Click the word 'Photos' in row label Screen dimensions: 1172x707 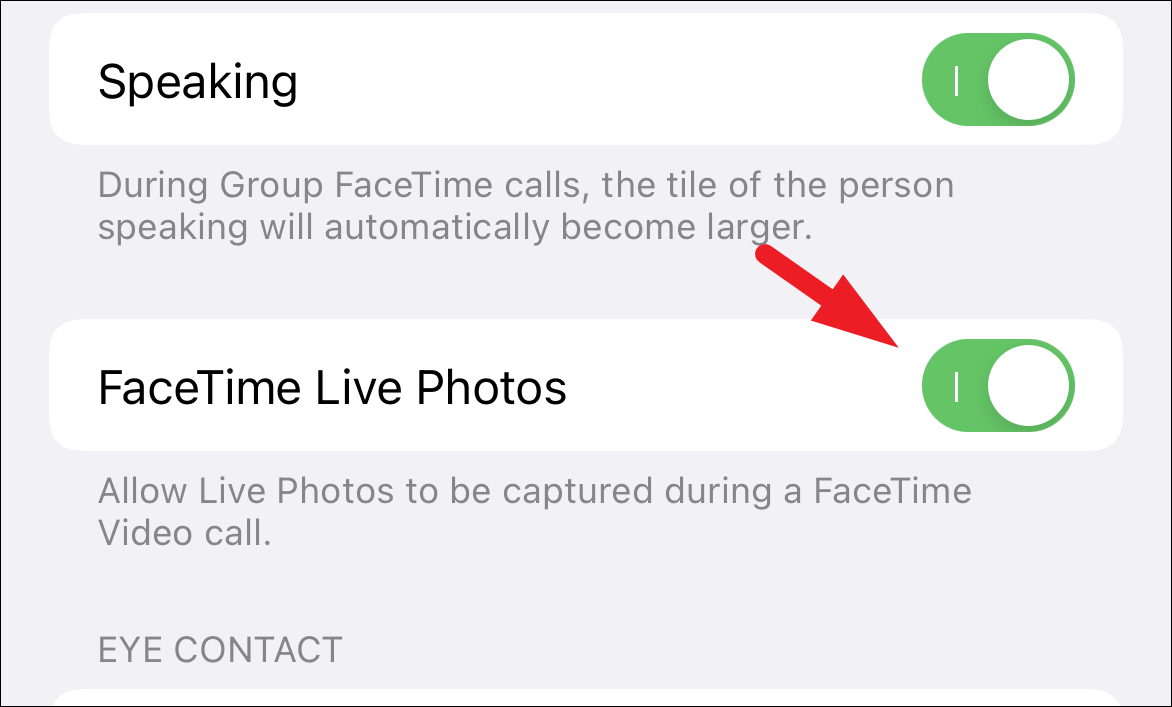pos(491,387)
